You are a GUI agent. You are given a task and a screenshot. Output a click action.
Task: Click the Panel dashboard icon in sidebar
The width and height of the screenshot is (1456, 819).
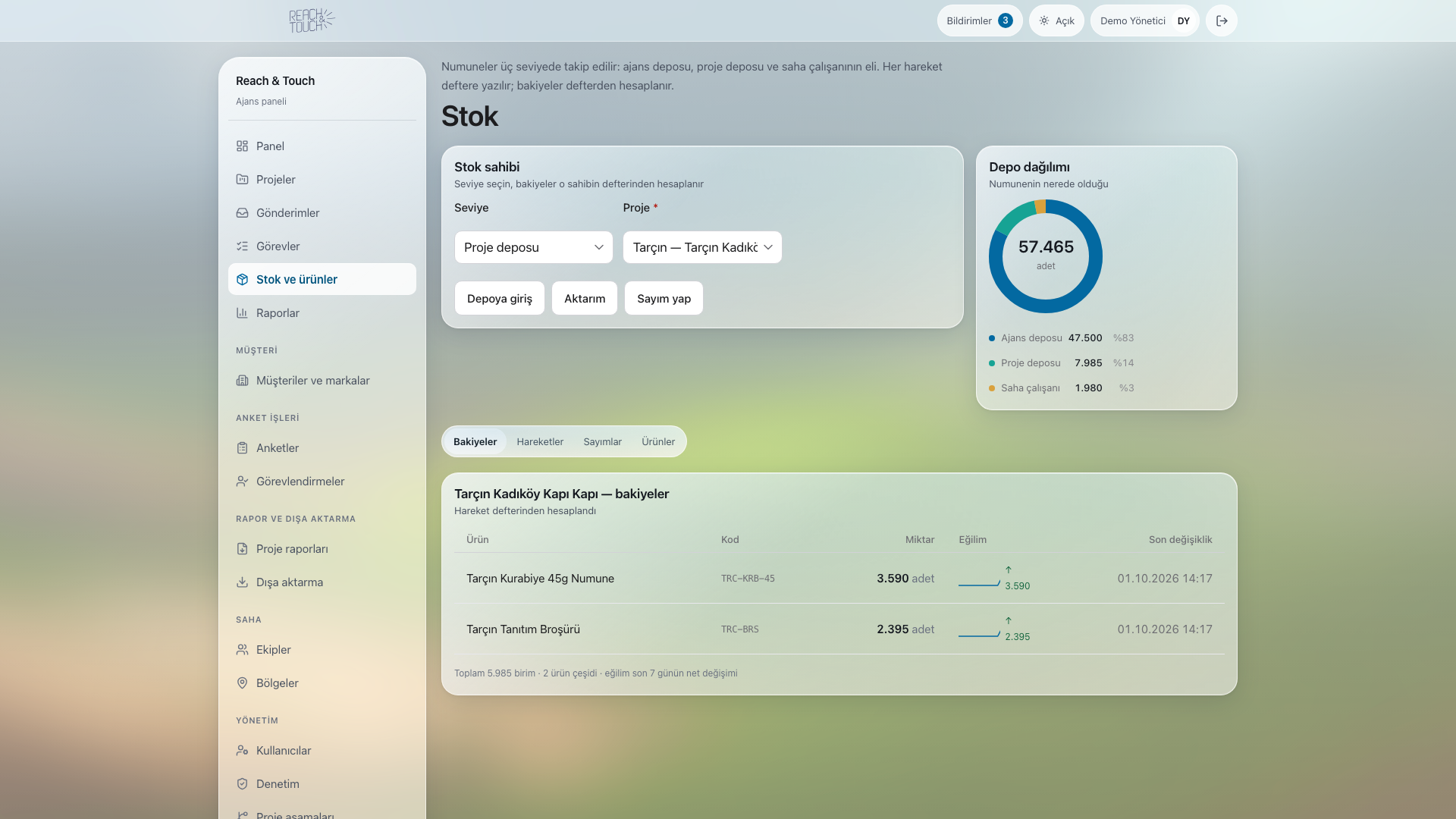pos(242,146)
